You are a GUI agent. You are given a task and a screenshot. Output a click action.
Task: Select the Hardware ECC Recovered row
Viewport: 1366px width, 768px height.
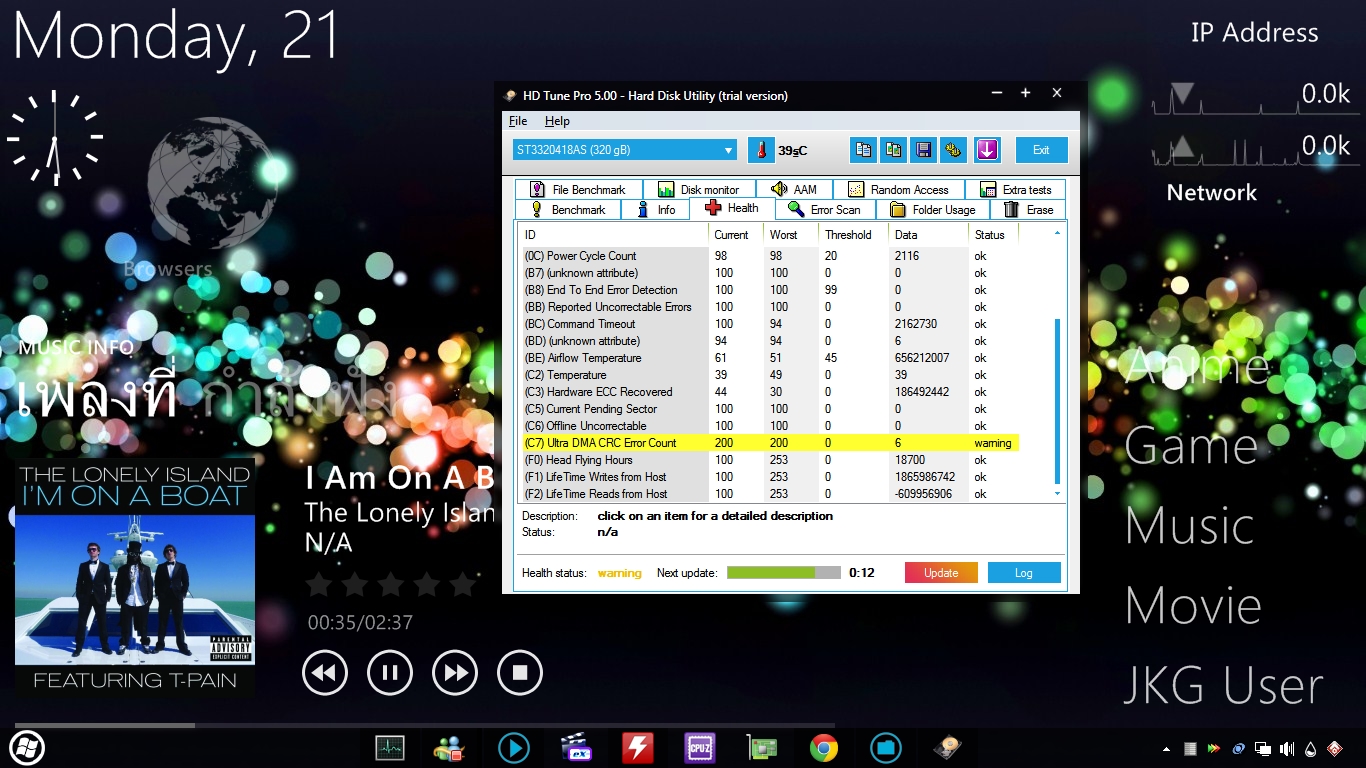click(x=770, y=392)
